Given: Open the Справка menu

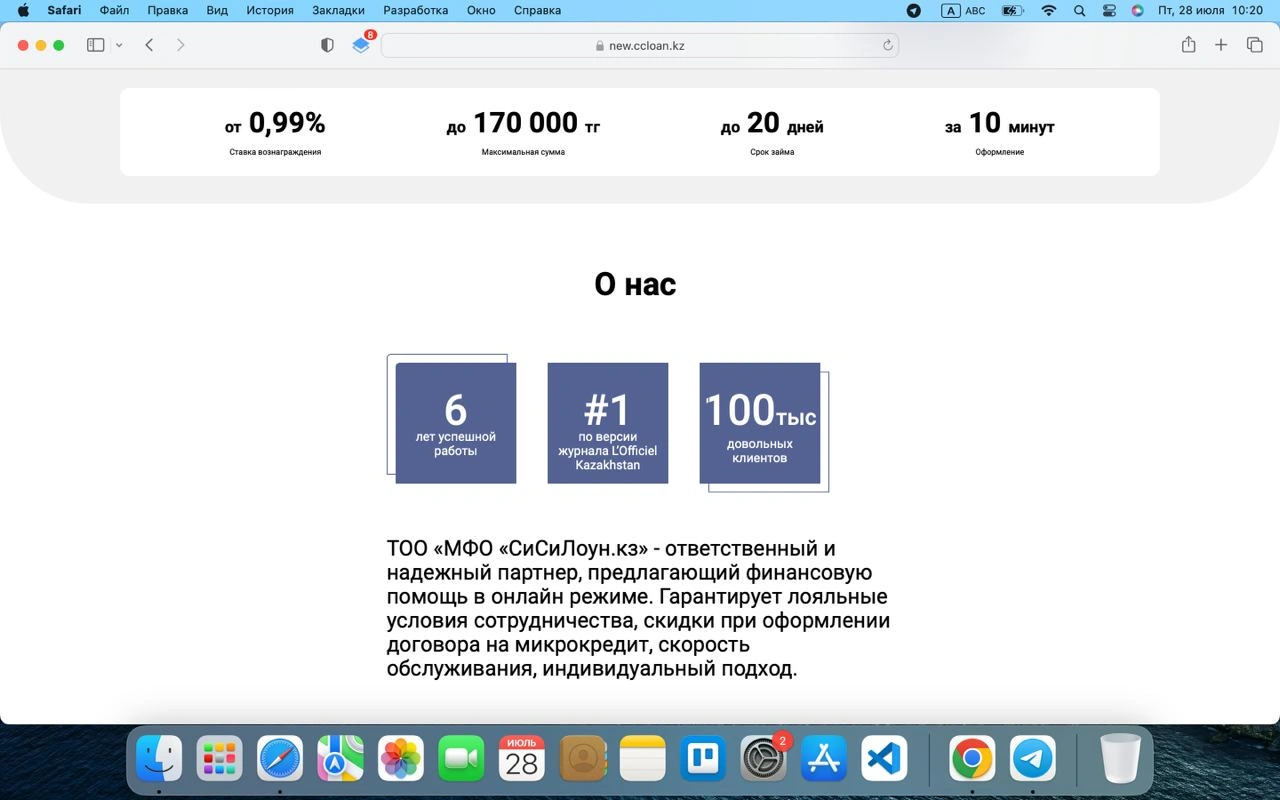Looking at the screenshot, I should pyautogui.click(x=537, y=10).
